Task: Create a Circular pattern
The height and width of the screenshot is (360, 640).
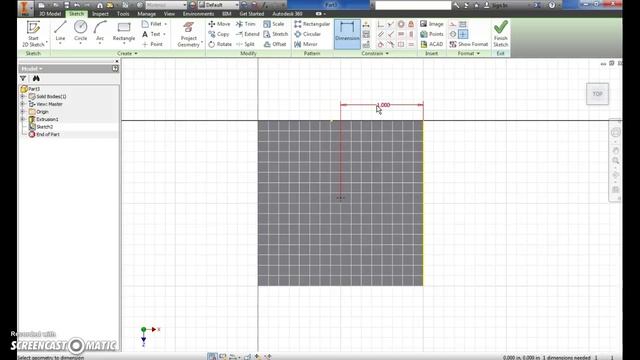Action: (307, 34)
